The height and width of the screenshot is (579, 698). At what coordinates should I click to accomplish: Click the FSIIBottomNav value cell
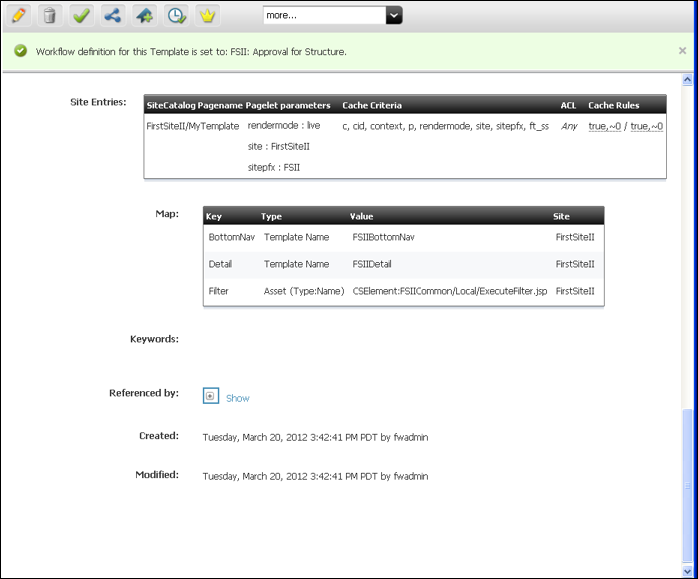[383, 237]
